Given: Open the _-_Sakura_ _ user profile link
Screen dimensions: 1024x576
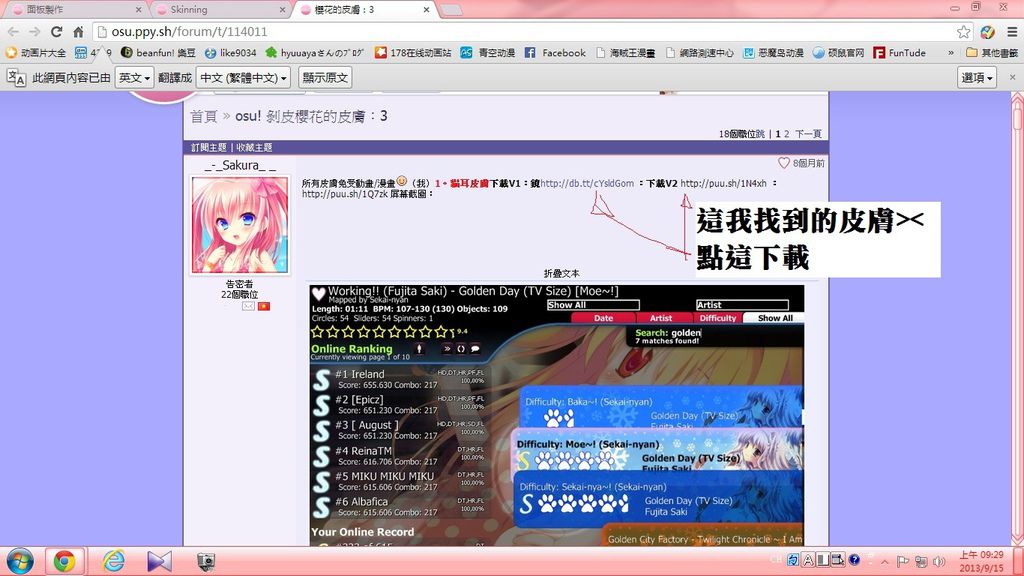Looking at the screenshot, I should 240,165.
